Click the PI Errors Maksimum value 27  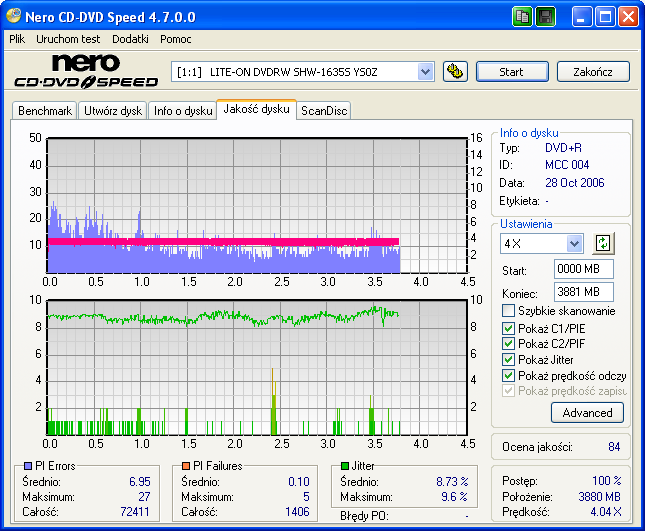(x=144, y=496)
